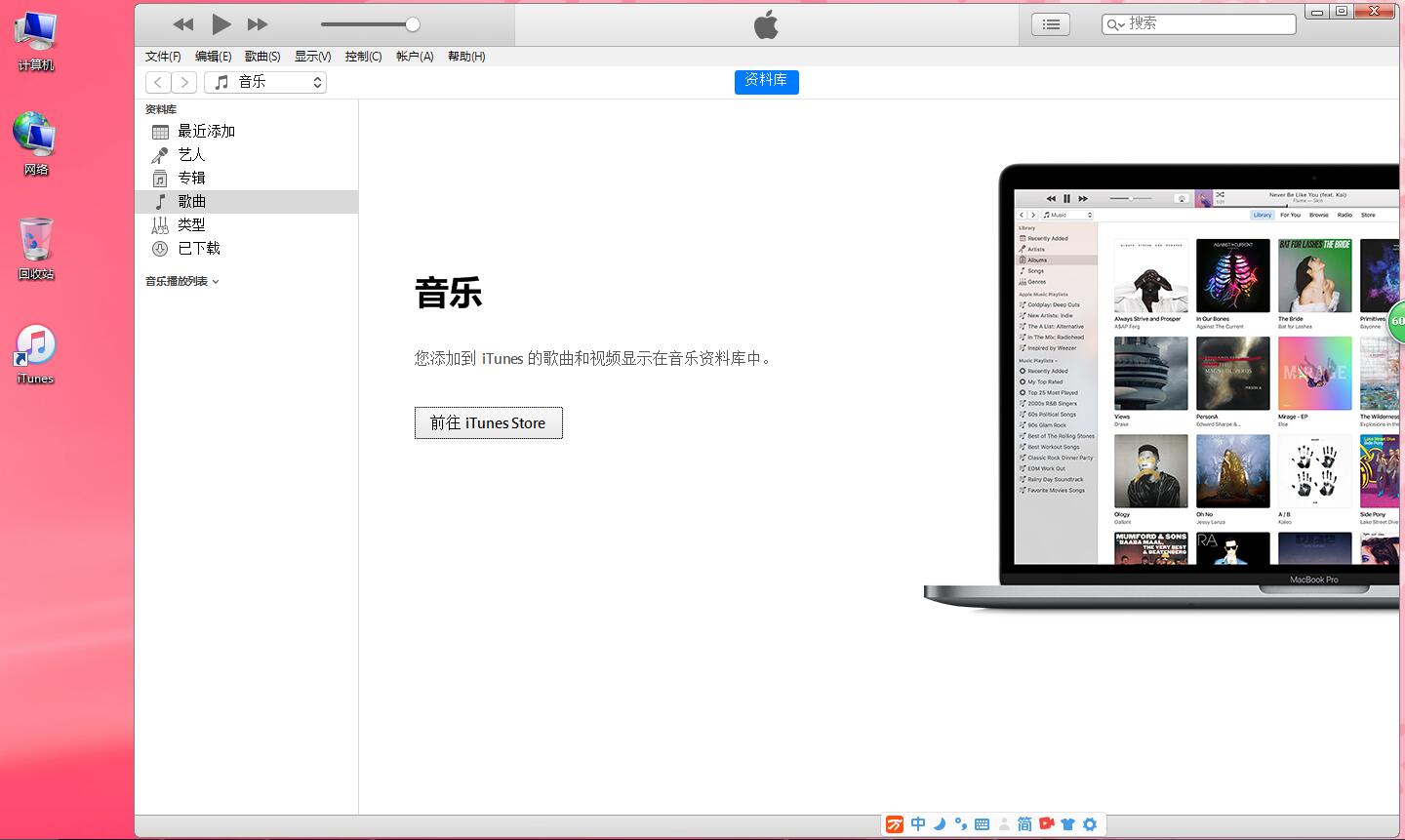
Task: Select 类型 in the sidebar
Action: tap(247, 225)
